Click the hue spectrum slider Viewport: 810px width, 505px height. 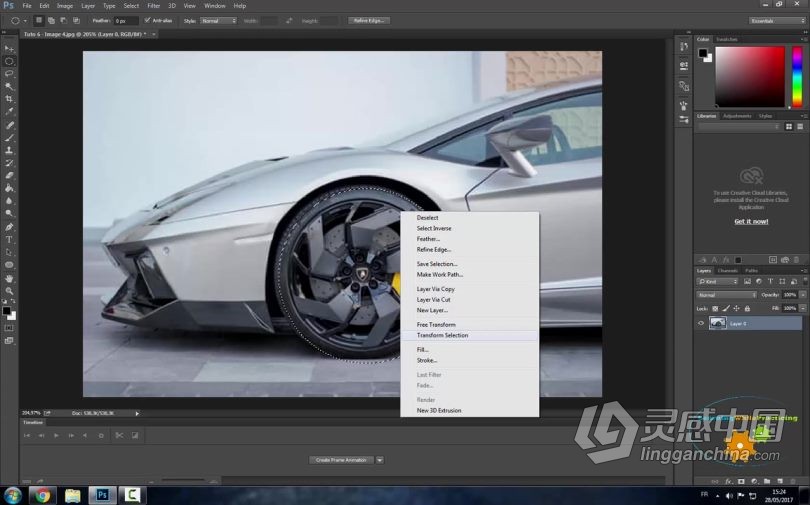coord(798,77)
